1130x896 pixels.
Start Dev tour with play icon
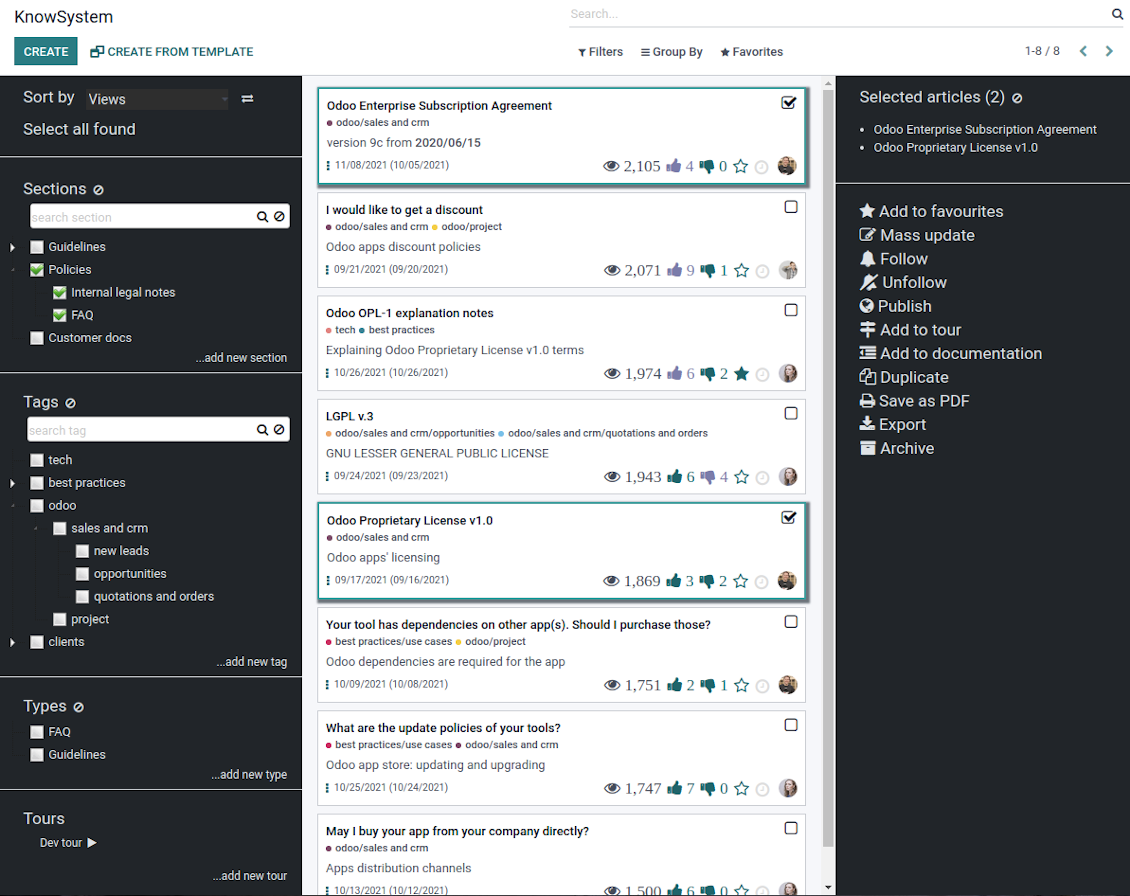tap(92, 843)
